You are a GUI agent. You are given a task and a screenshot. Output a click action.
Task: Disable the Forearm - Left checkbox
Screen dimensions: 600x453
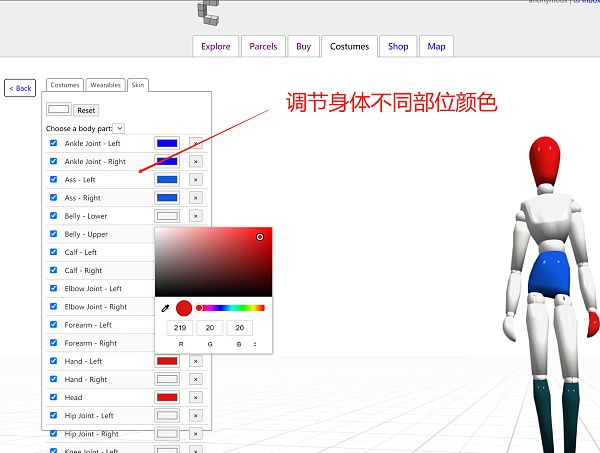tap(54, 325)
